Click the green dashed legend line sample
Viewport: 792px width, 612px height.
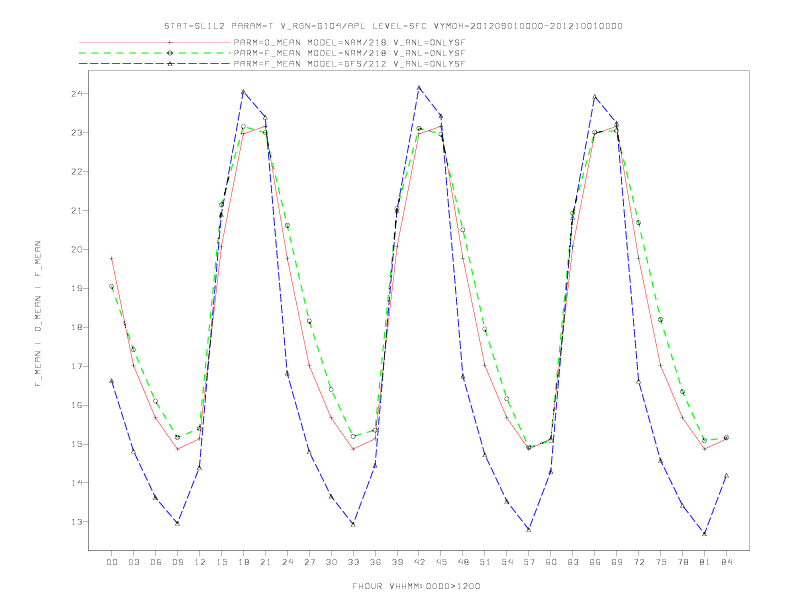(x=155, y=53)
